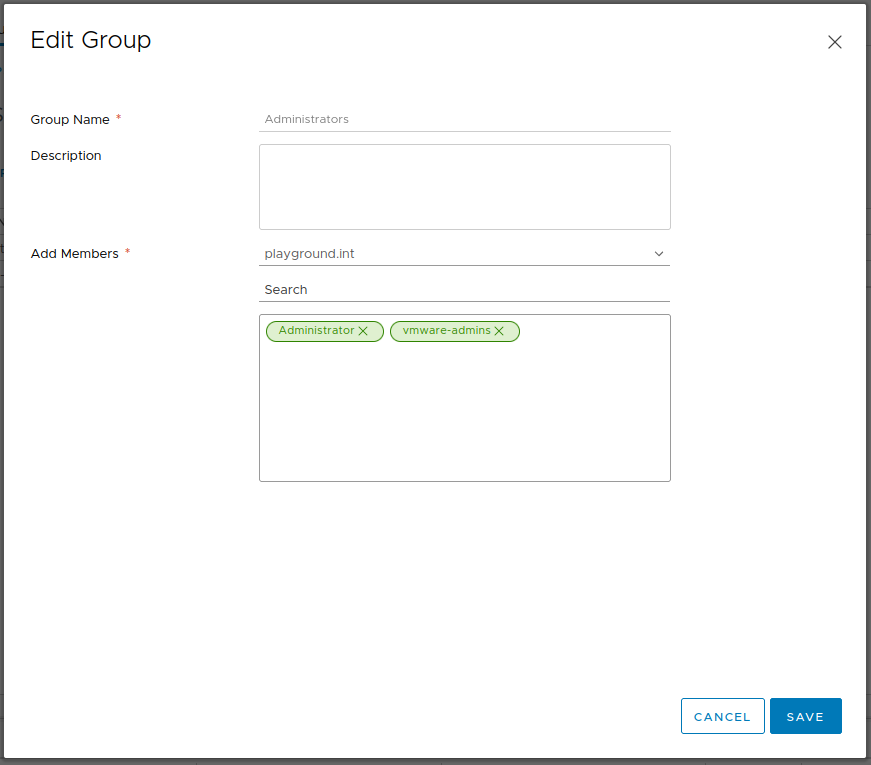Screen dimensions: 871x765
Task: Focus the Group Name input field
Action: [464, 119]
